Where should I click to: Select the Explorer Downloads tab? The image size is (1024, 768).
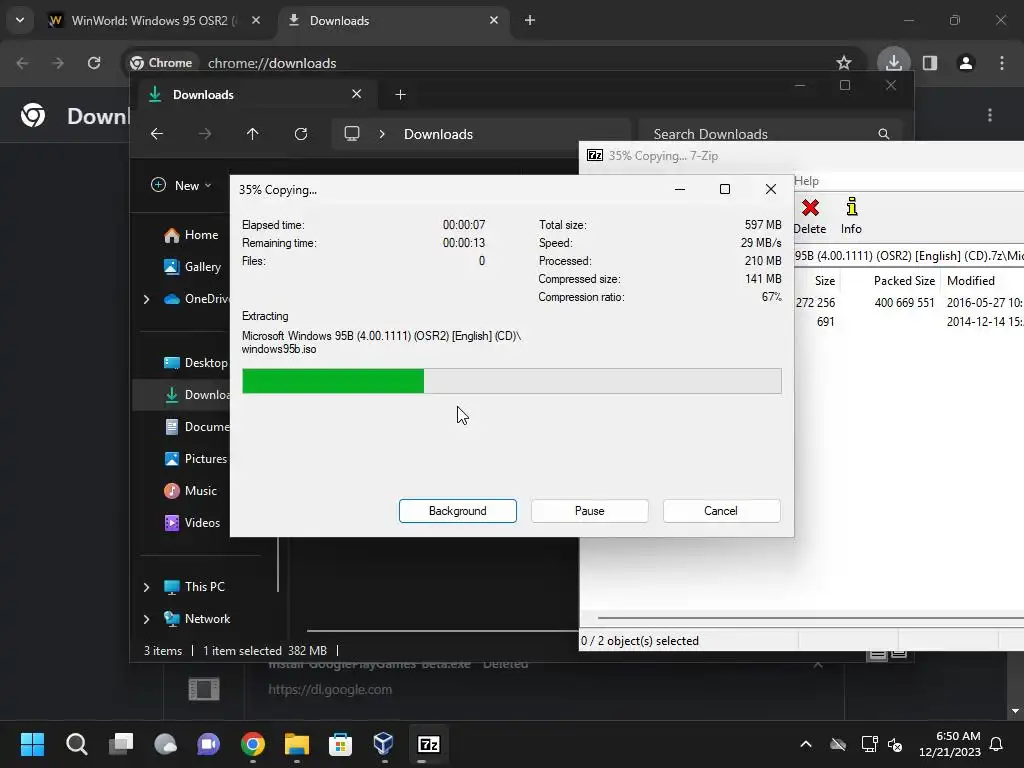coord(255,95)
